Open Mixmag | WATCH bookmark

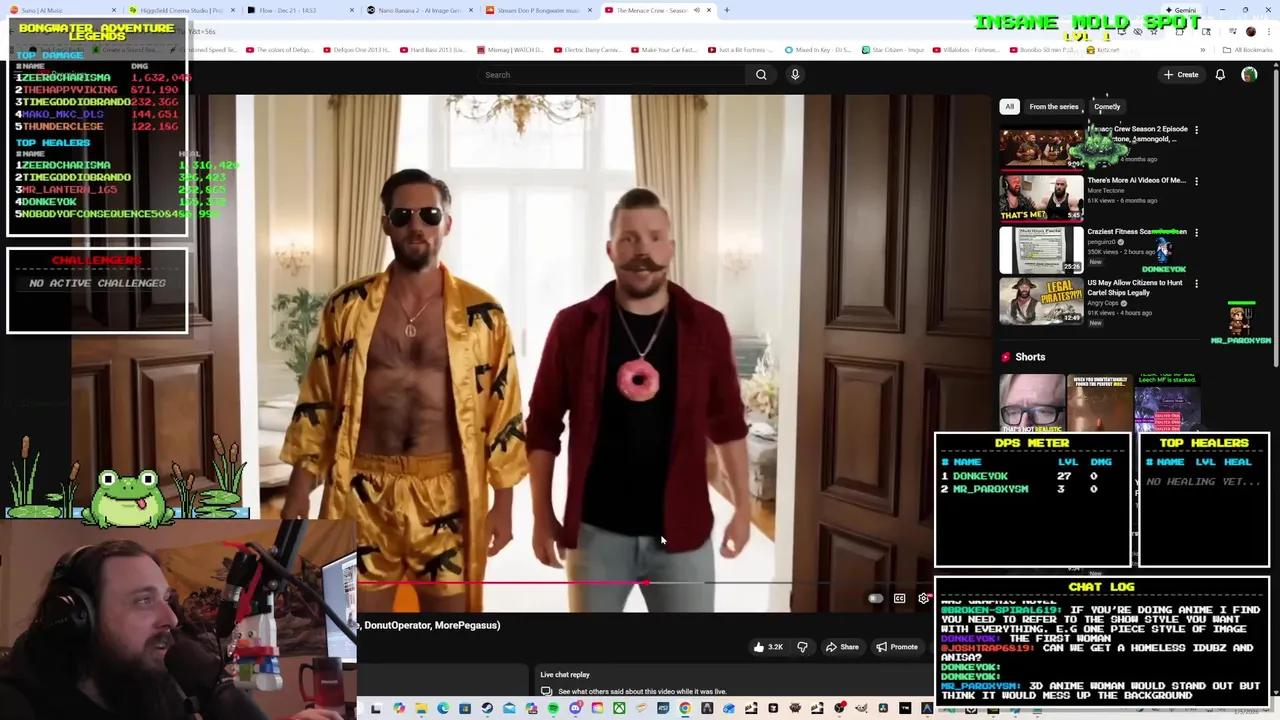510,50
